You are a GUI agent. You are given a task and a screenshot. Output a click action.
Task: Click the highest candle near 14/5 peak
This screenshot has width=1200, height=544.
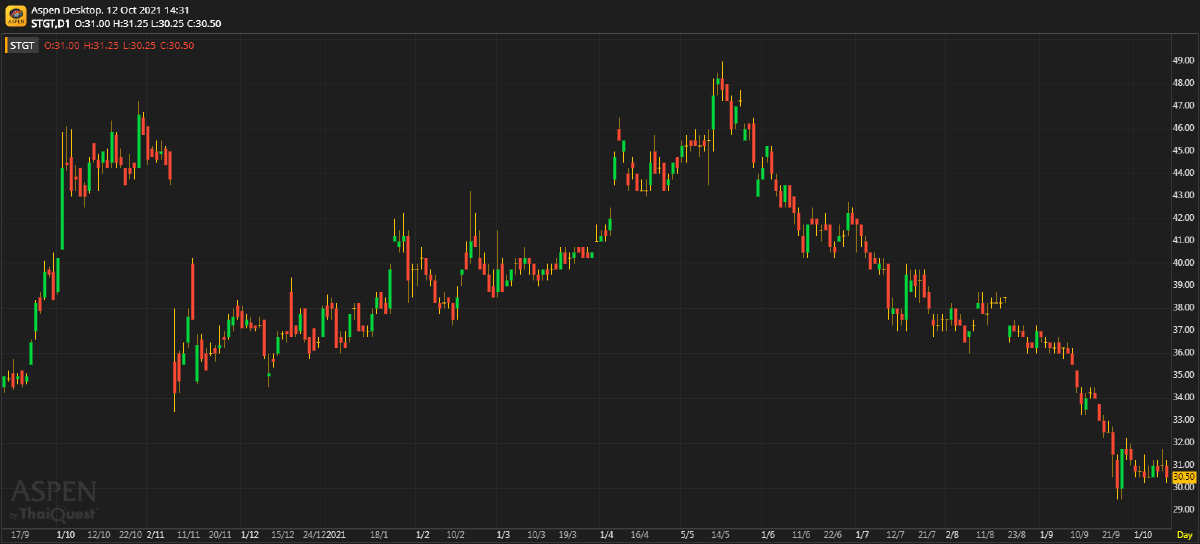point(722,87)
